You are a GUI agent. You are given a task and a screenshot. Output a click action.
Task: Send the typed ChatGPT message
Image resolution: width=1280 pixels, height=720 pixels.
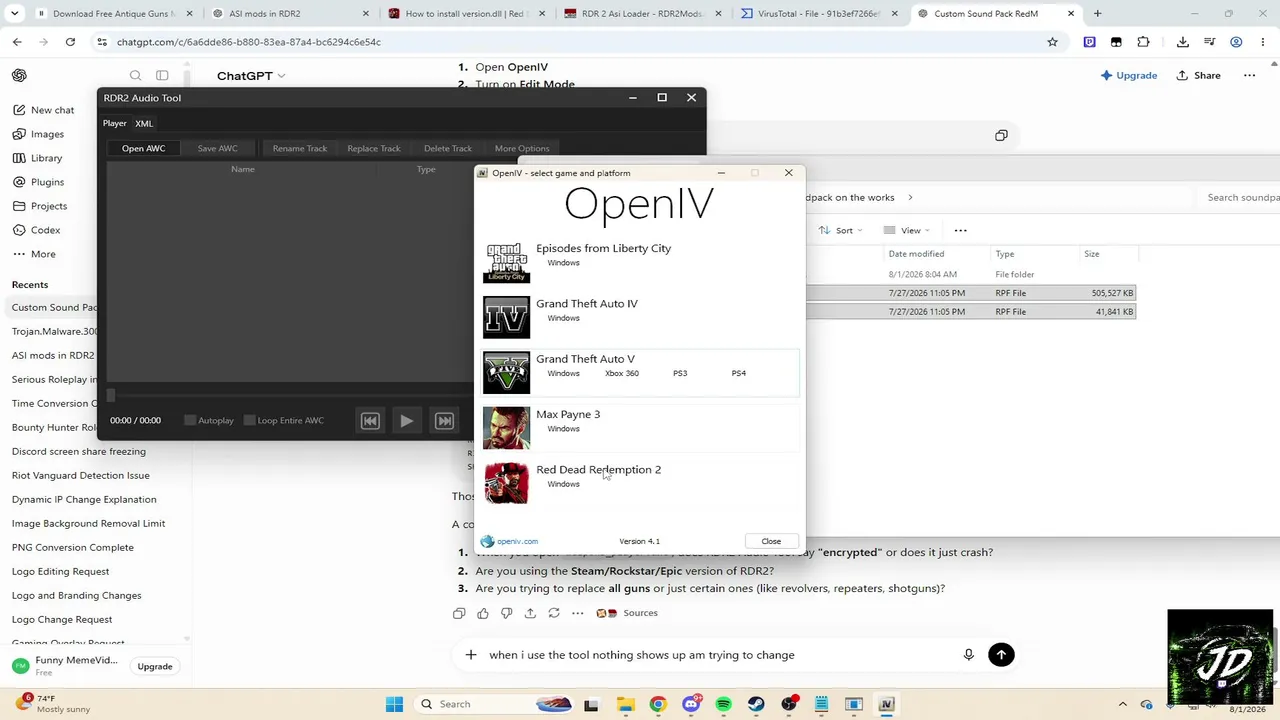(1001, 655)
